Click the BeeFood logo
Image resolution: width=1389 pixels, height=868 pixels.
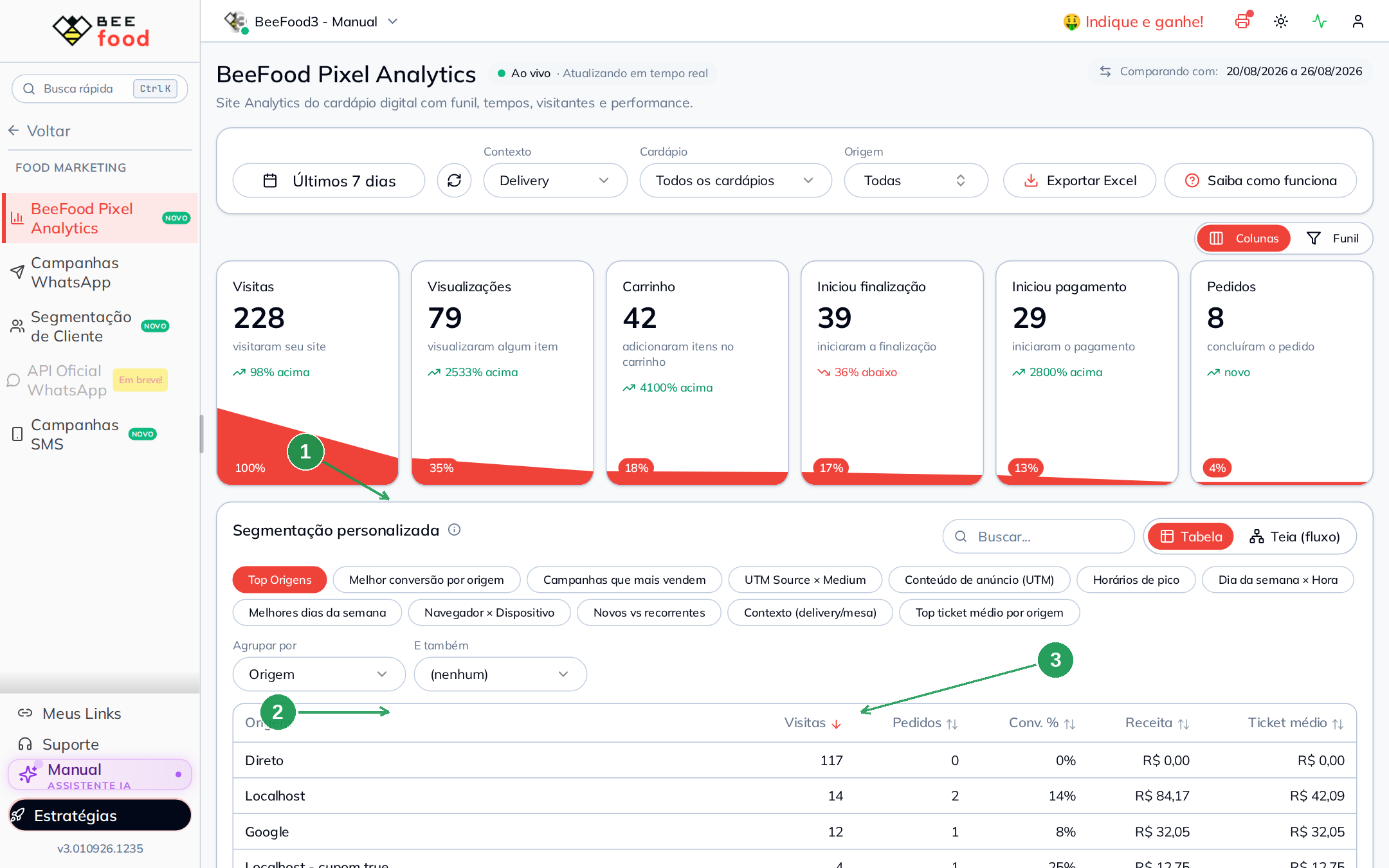[x=101, y=30]
